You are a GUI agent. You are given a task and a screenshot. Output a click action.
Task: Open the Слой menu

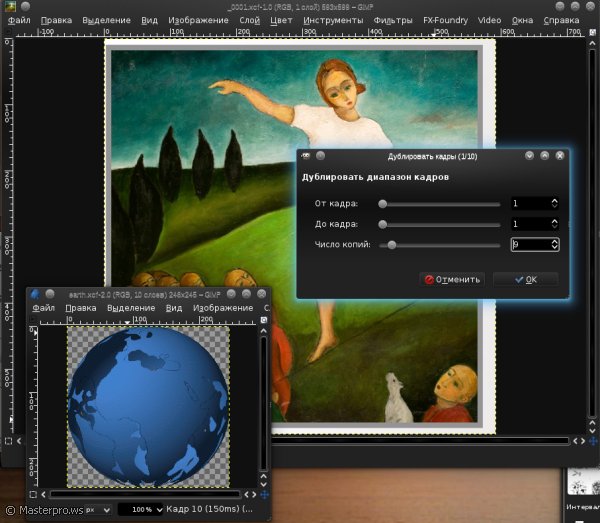[x=249, y=20]
